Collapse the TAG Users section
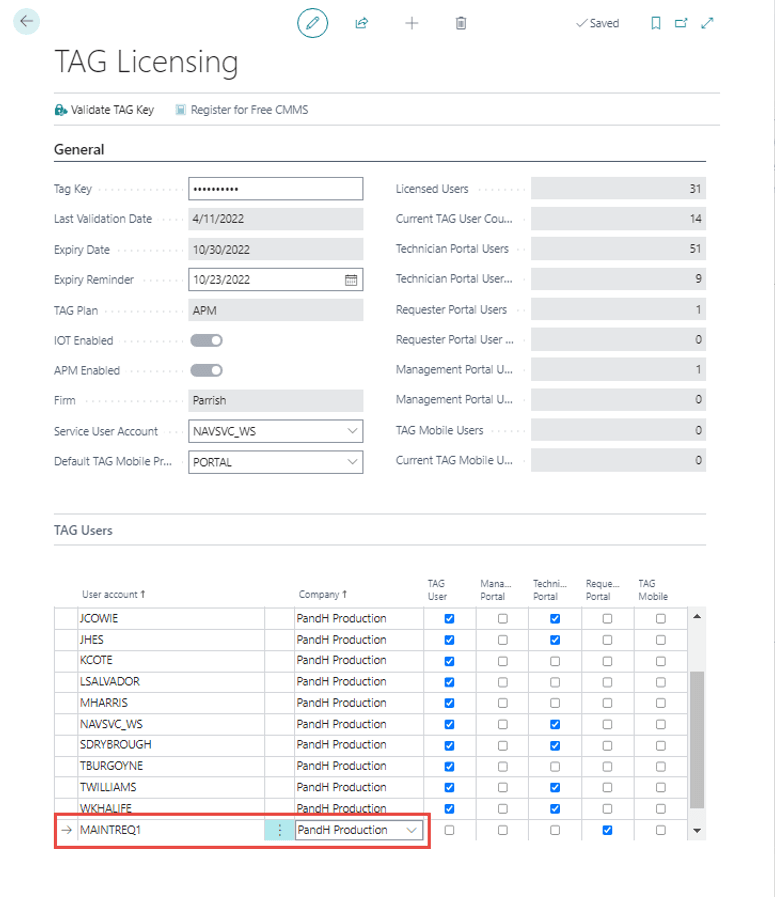This screenshot has width=775, height=897. point(83,530)
